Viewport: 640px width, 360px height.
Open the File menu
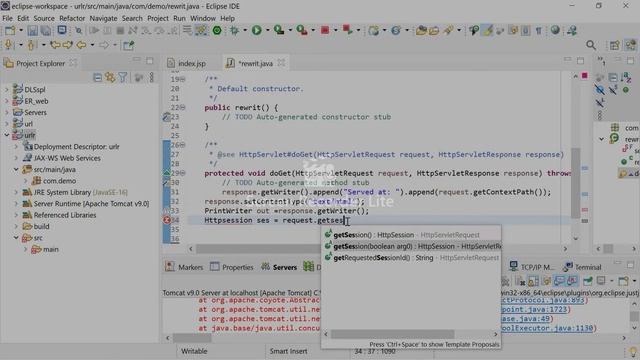pos(7,18)
